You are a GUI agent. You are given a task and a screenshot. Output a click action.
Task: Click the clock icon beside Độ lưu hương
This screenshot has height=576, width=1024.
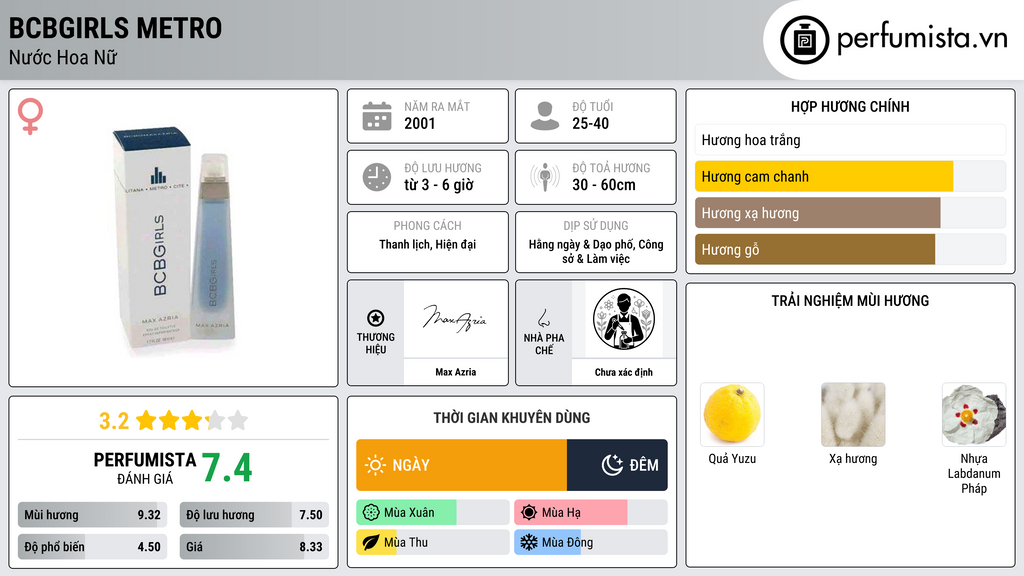pos(377,177)
